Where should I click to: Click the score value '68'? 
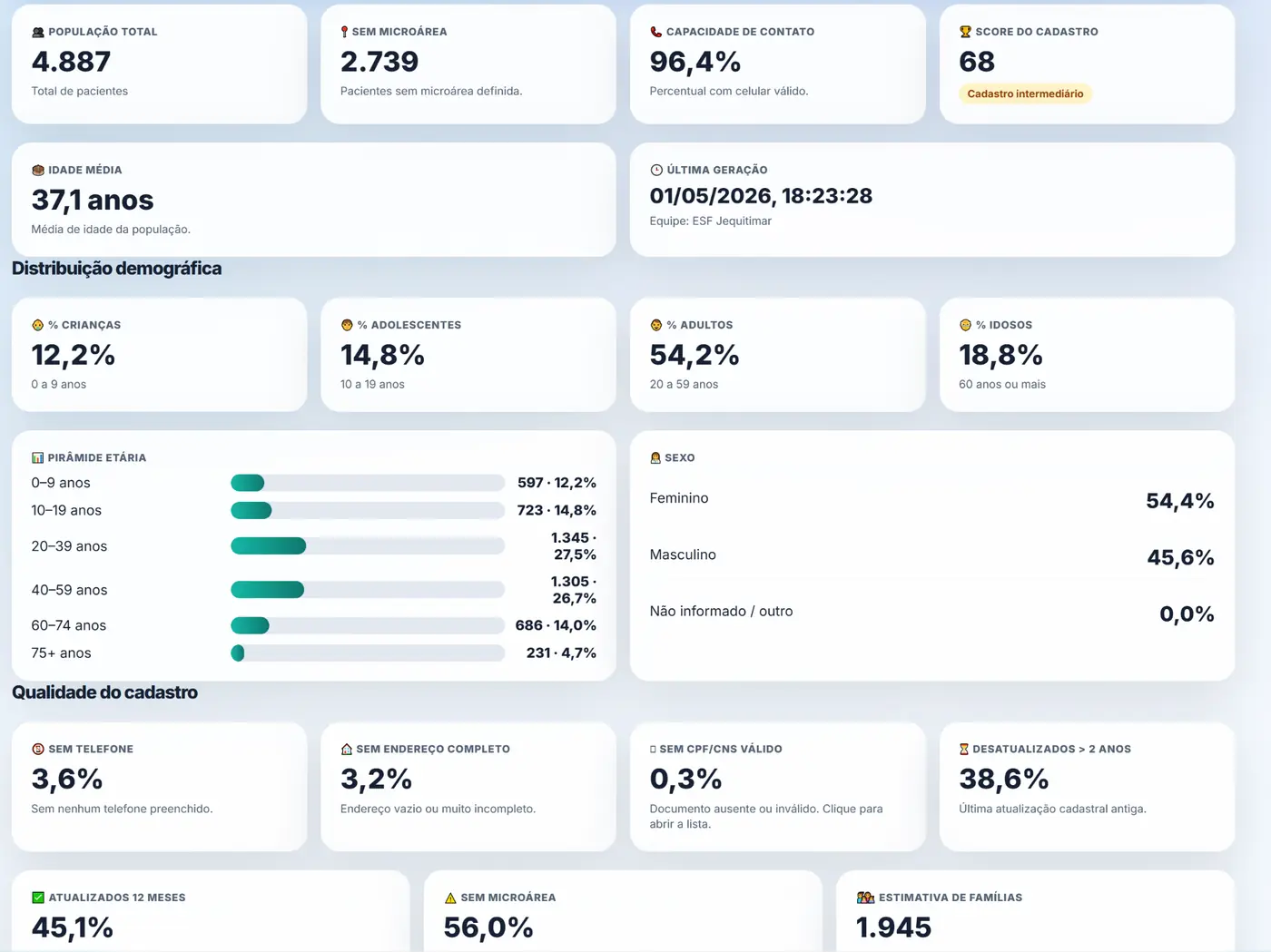coord(977,62)
